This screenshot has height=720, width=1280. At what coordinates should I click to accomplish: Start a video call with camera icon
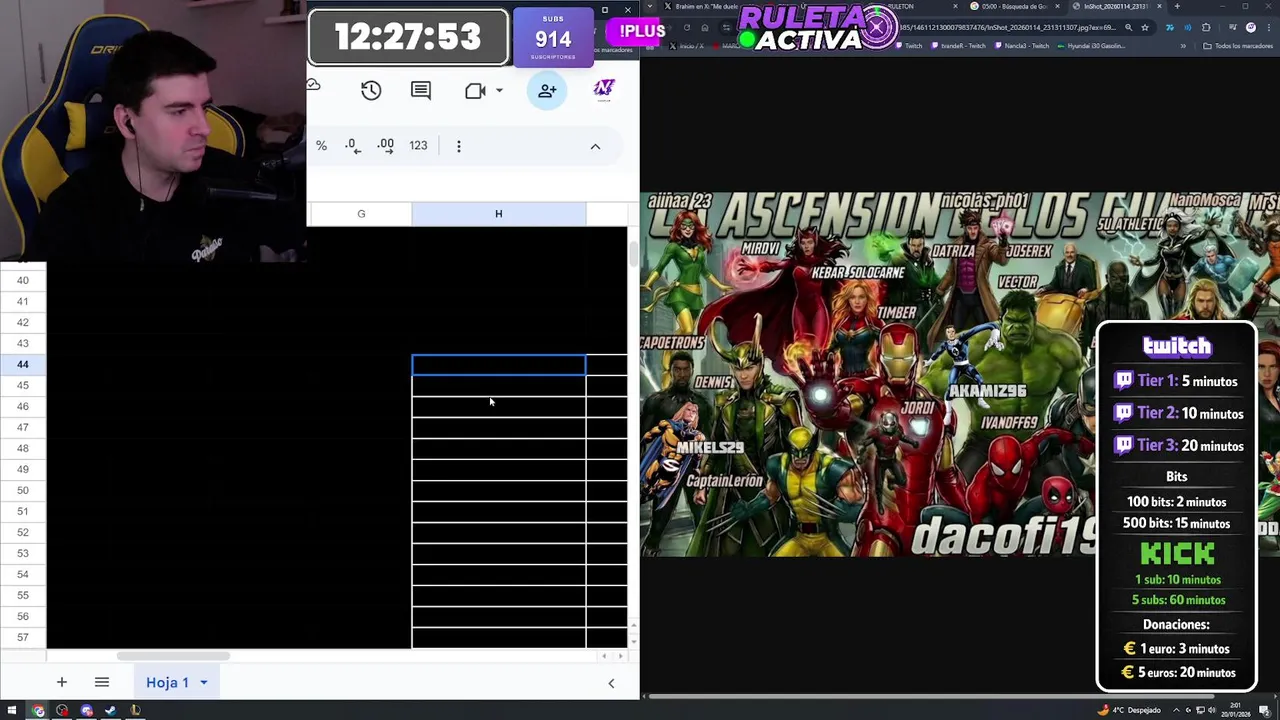(475, 90)
